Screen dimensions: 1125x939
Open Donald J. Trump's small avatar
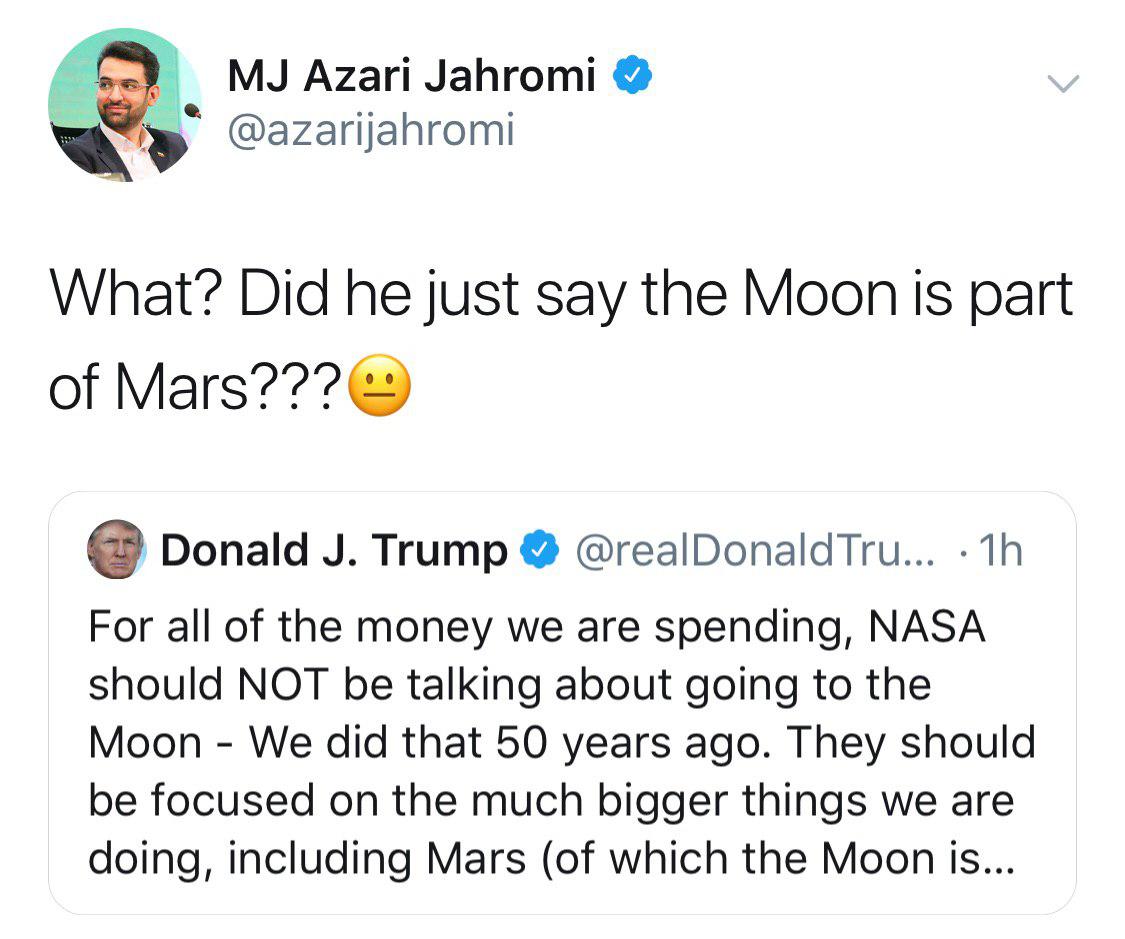pyautogui.click(x=116, y=550)
